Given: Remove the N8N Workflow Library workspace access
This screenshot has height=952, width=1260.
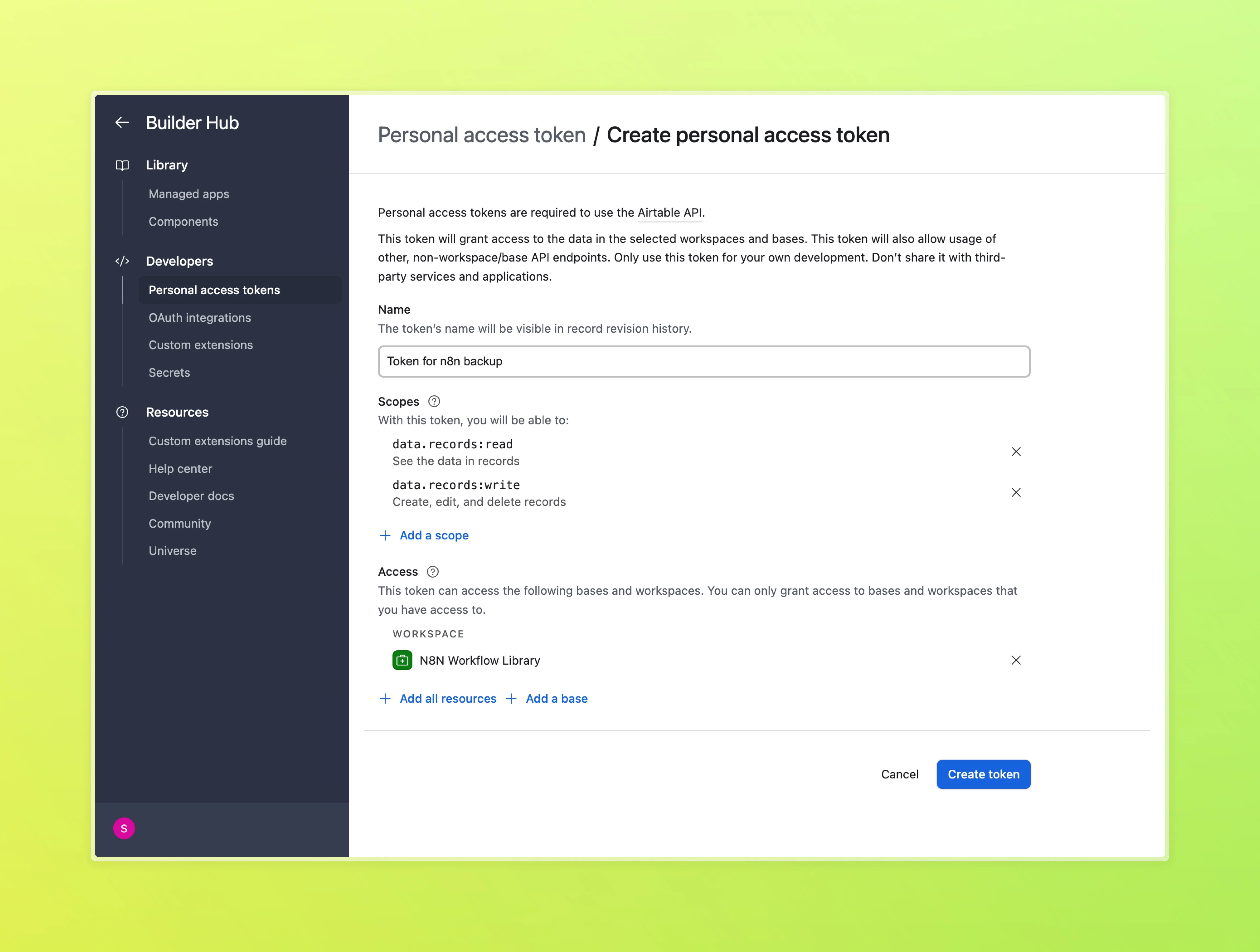Looking at the screenshot, I should click(x=1017, y=660).
